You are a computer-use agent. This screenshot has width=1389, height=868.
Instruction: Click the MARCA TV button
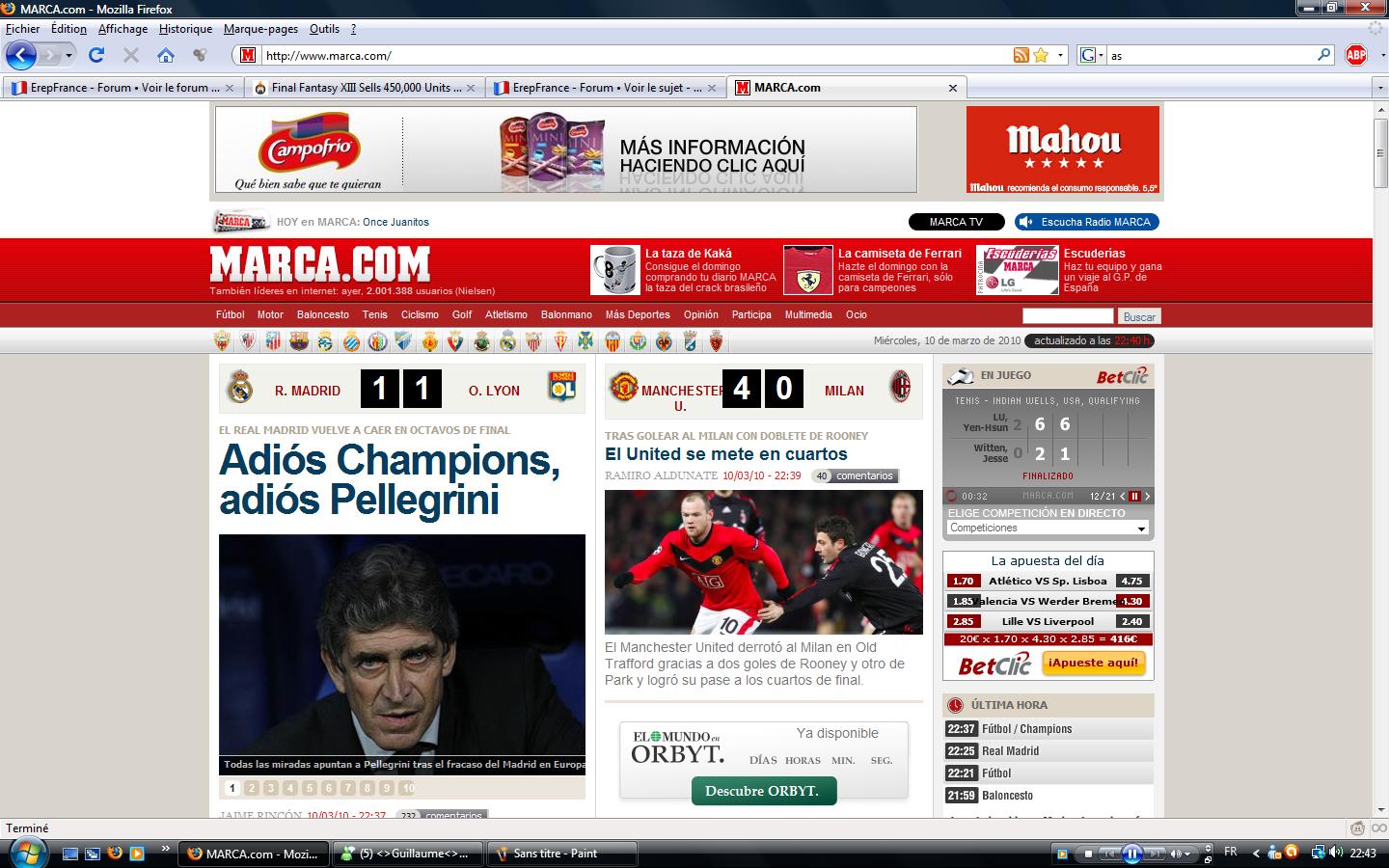coord(956,222)
